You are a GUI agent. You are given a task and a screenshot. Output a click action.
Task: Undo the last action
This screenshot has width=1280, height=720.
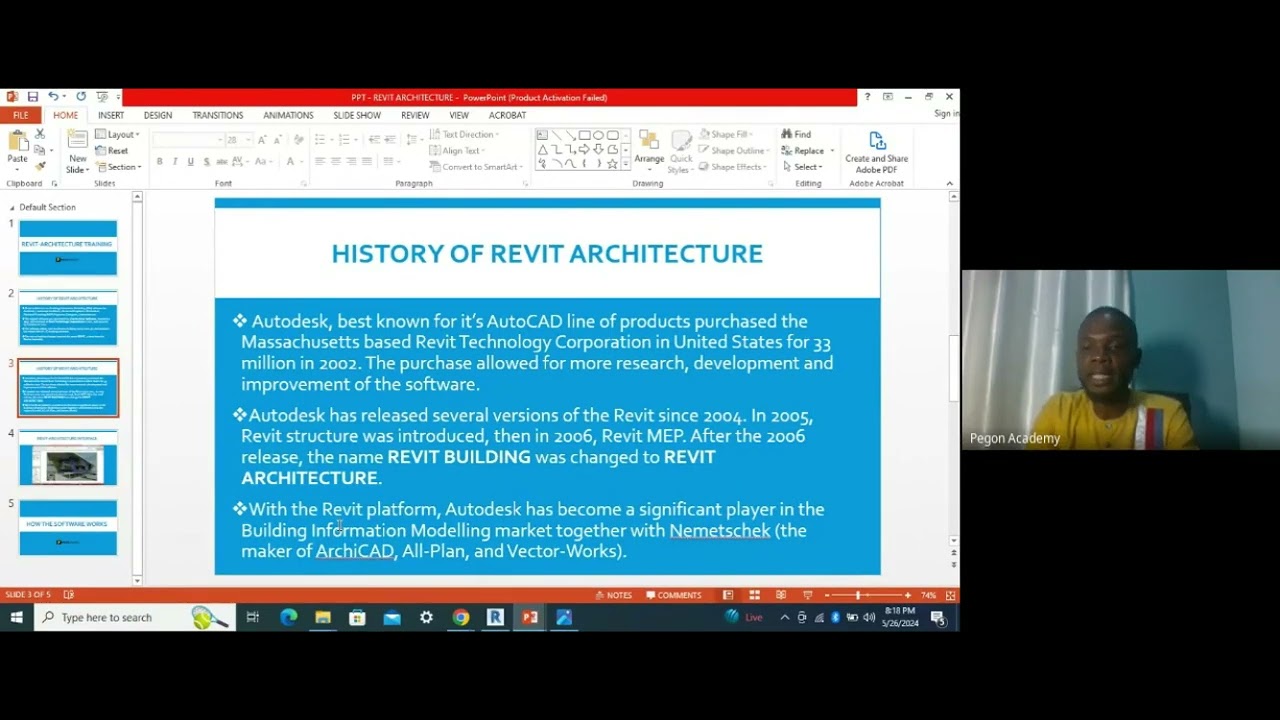53,97
